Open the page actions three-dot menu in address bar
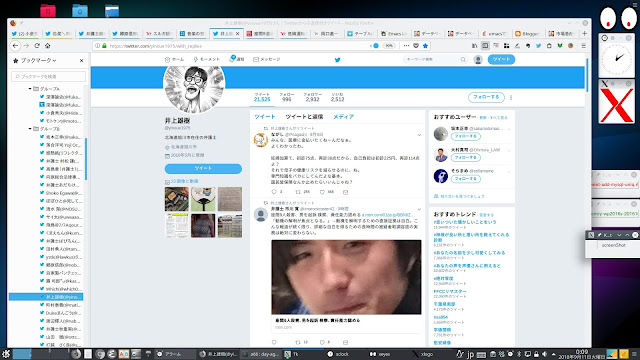Image resolution: width=640 pixels, height=360 pixels. 406,46
